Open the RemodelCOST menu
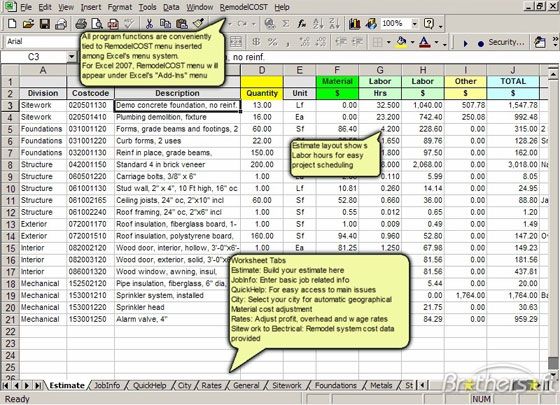560x405 pixels. (x=243, y=7)
